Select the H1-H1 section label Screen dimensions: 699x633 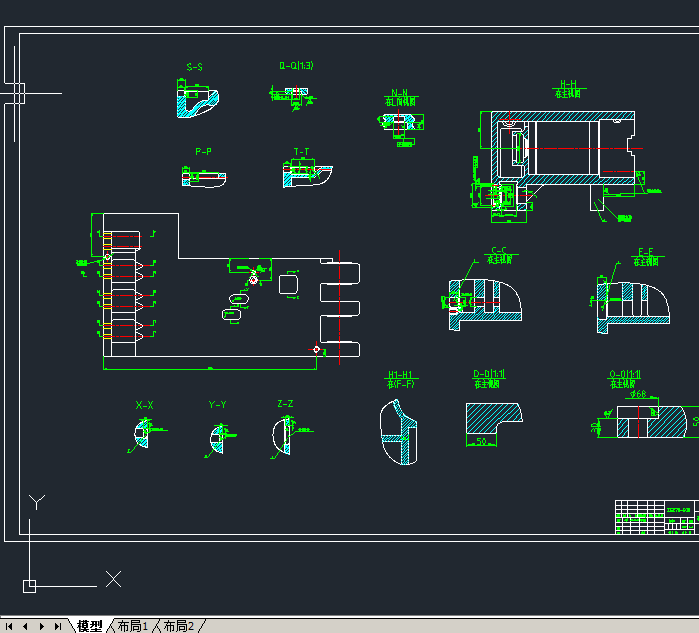(x=400, y=374)
